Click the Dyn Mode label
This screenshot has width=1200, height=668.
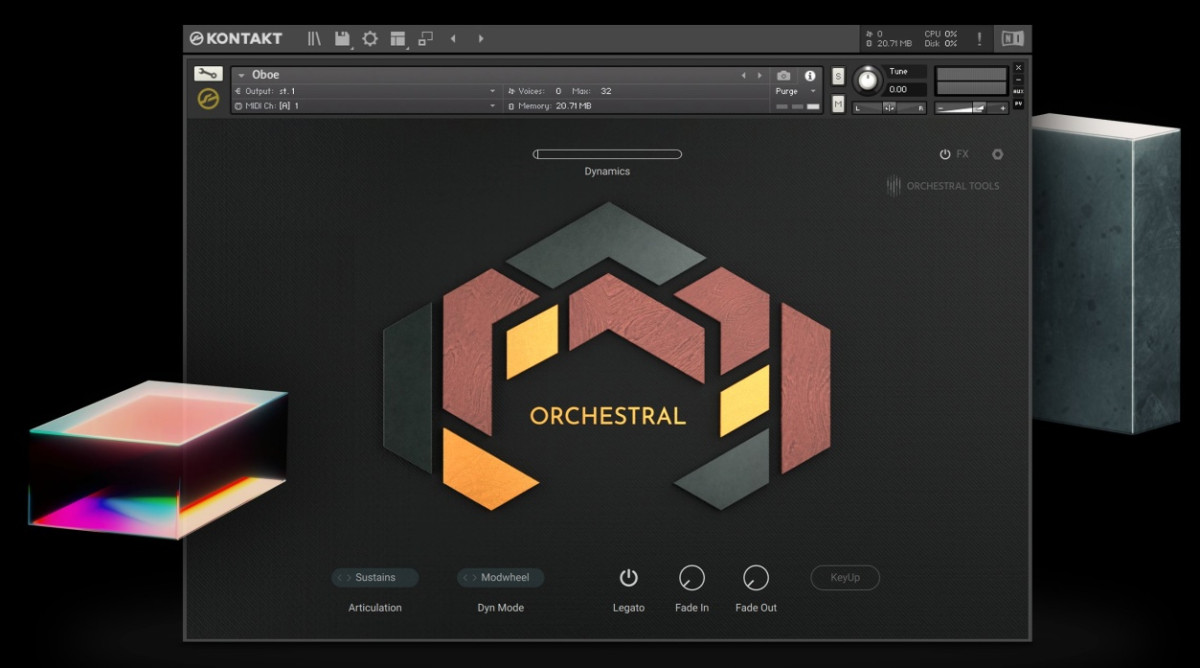pyautogui.click(x=501, y=608)
